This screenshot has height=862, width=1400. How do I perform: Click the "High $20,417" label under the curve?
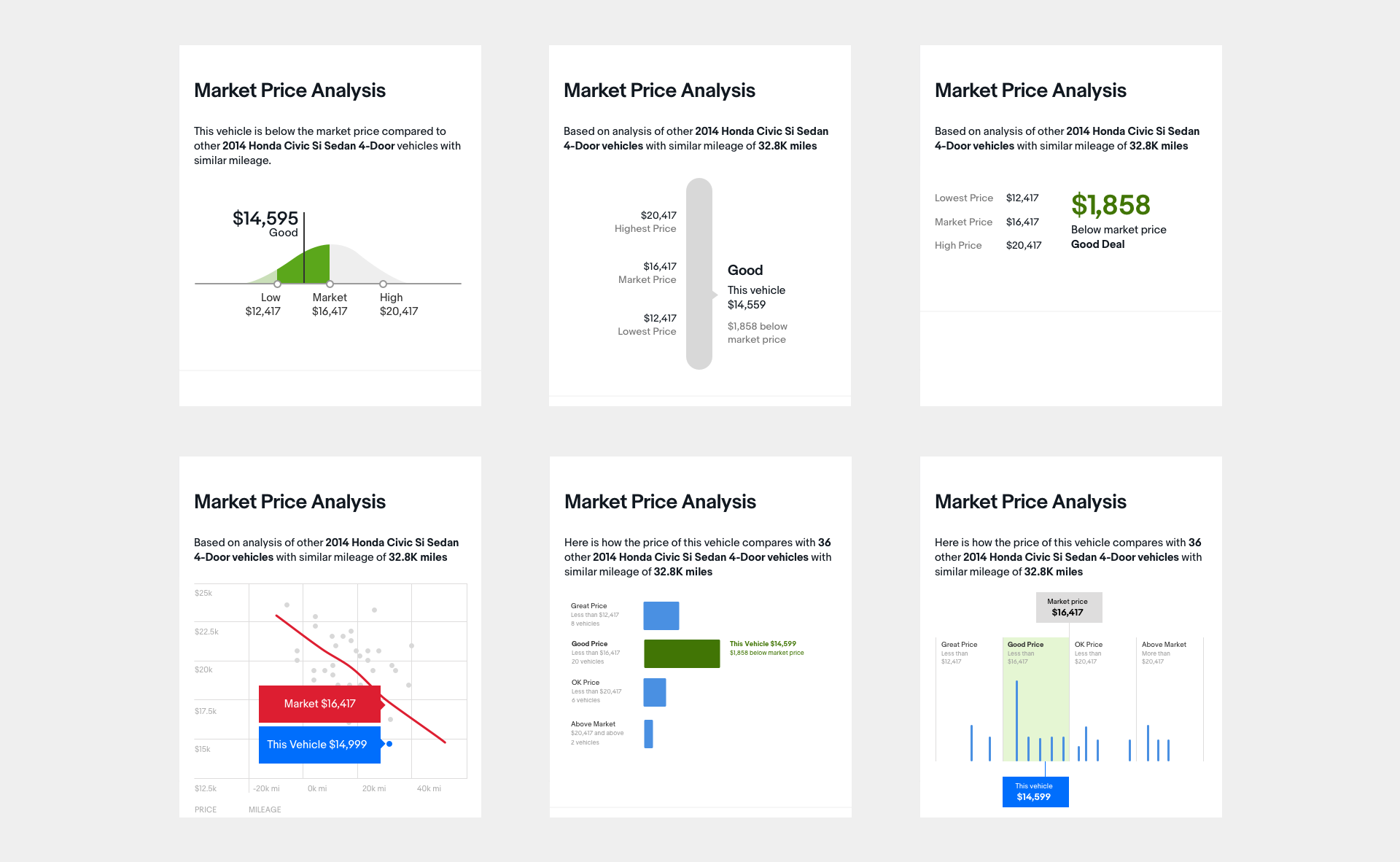click(x=399, y=304)
